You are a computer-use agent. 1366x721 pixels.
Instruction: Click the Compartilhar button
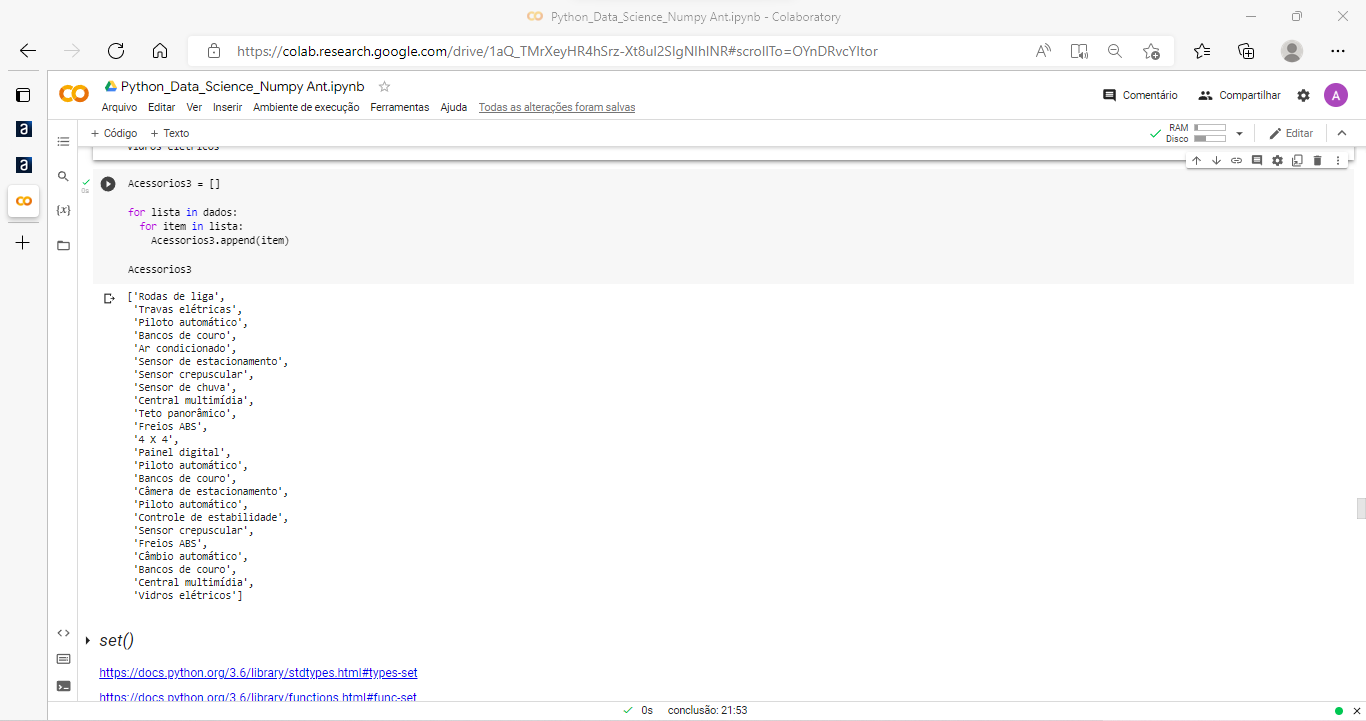click(1239, 95)
